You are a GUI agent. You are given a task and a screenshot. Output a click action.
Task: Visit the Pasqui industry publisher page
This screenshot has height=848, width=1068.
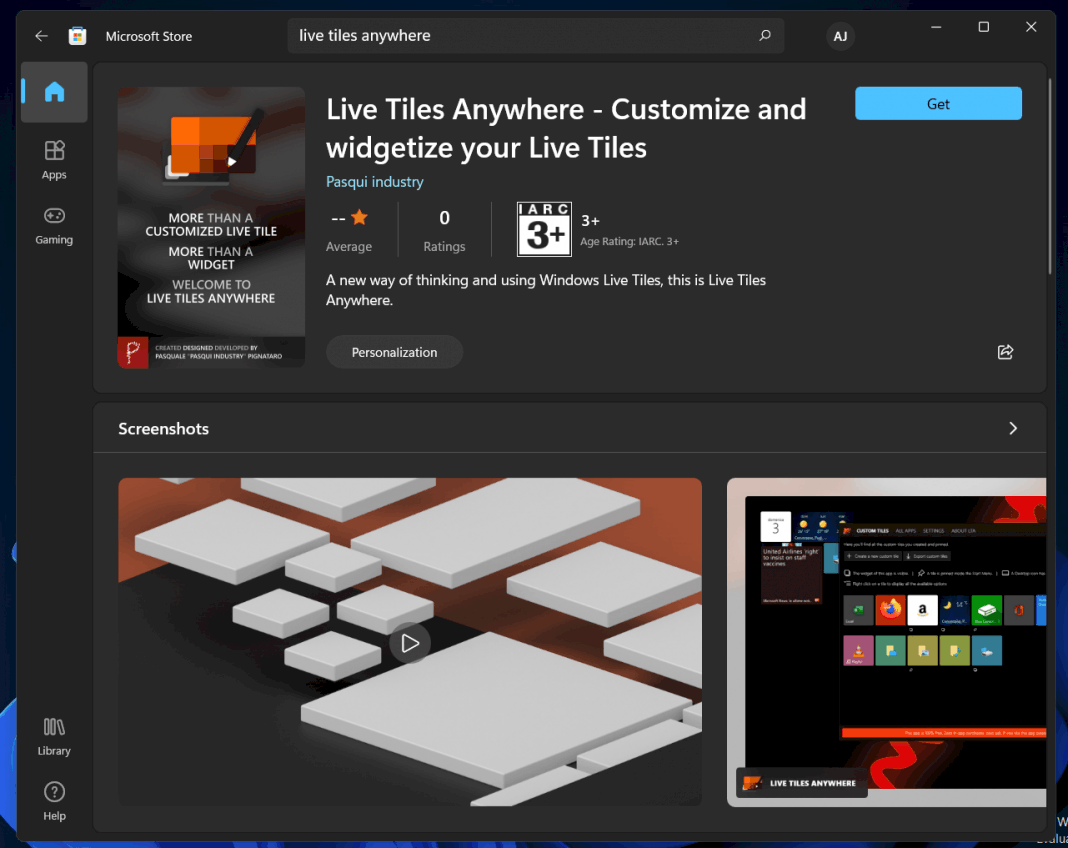coord(374,181)
